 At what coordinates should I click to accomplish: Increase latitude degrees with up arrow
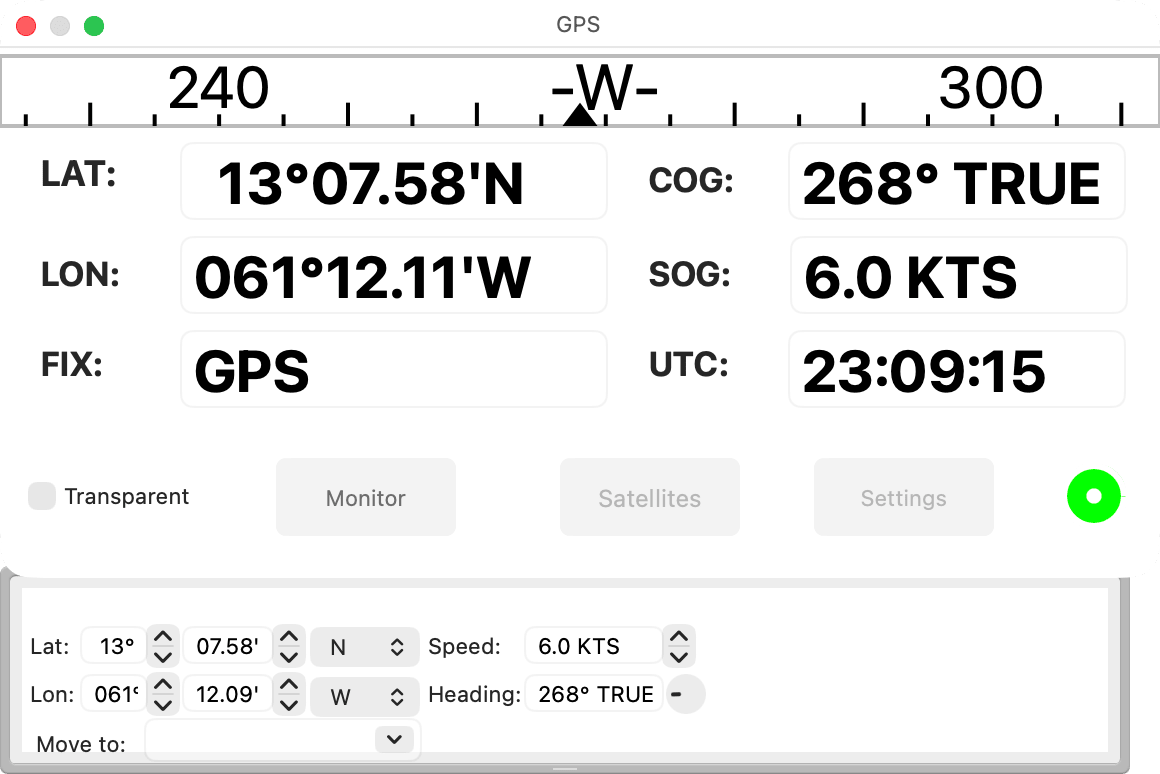(x=163, y=636)
